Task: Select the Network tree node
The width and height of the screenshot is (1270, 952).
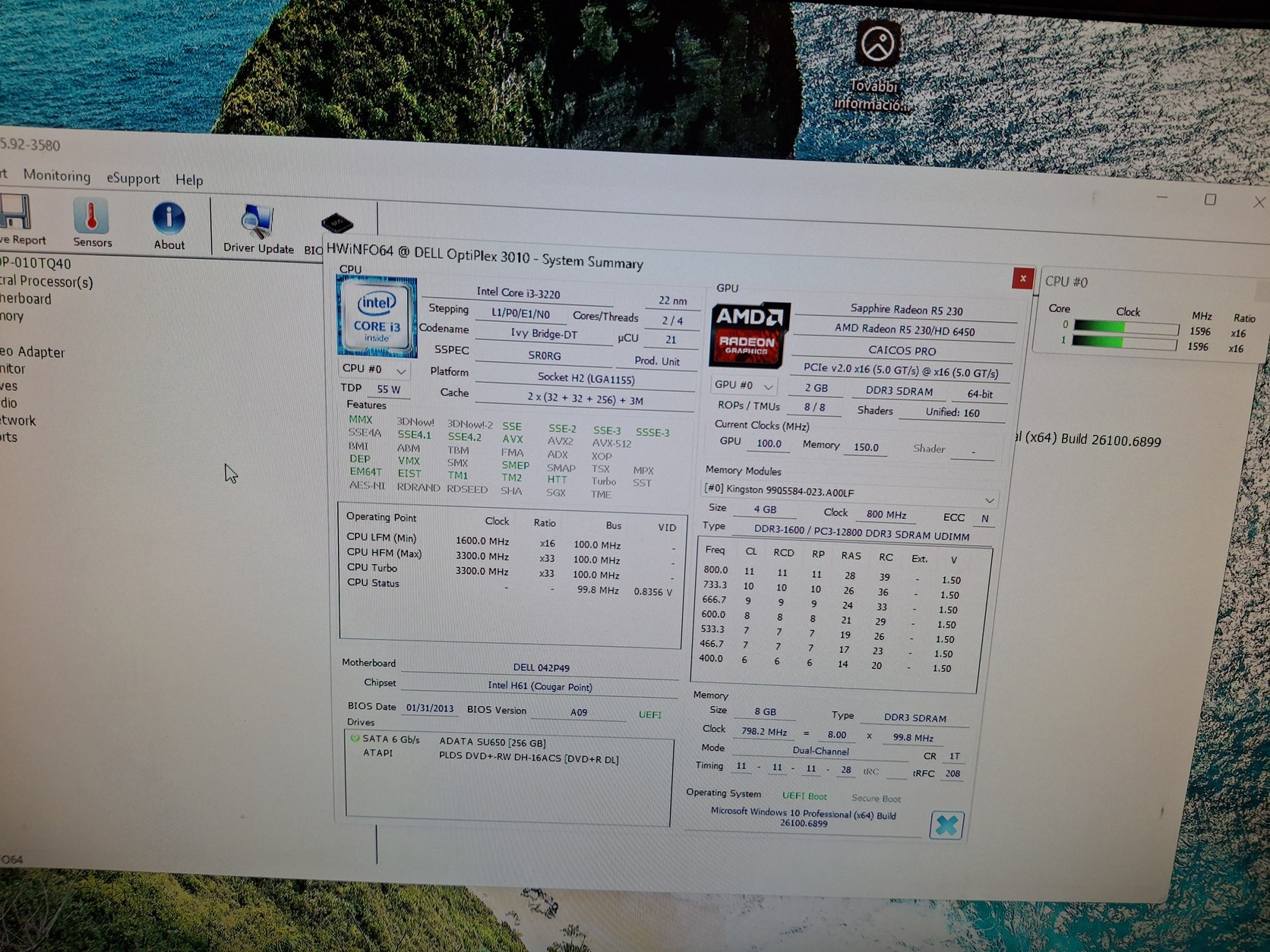Action: (18, 420)
